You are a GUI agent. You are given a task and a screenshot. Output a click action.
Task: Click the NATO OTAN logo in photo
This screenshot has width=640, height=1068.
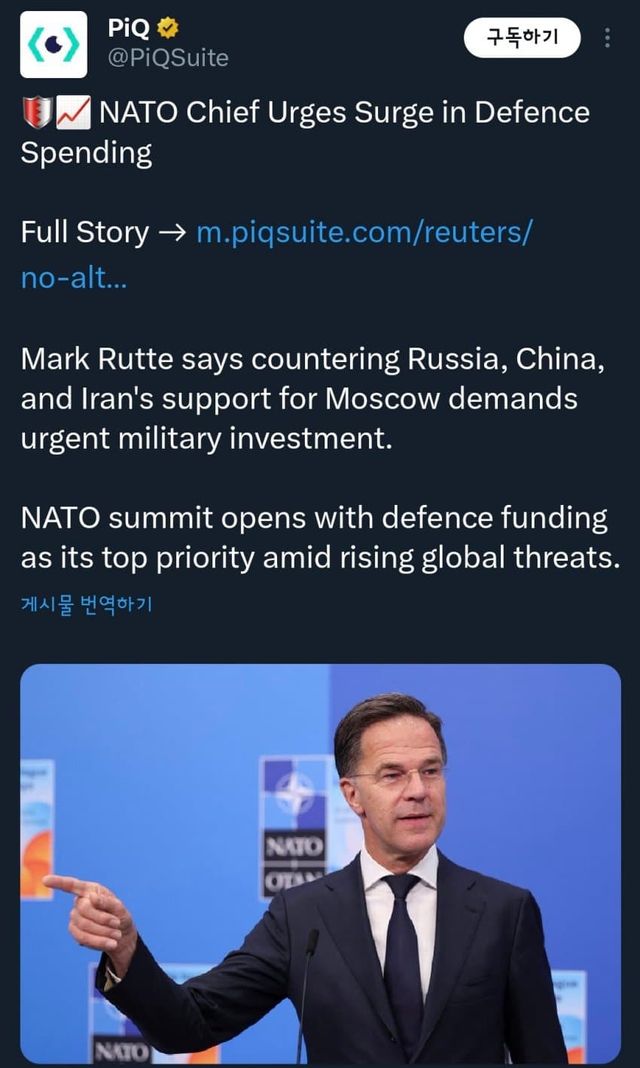pyautogui.click(x=293, y=826)
